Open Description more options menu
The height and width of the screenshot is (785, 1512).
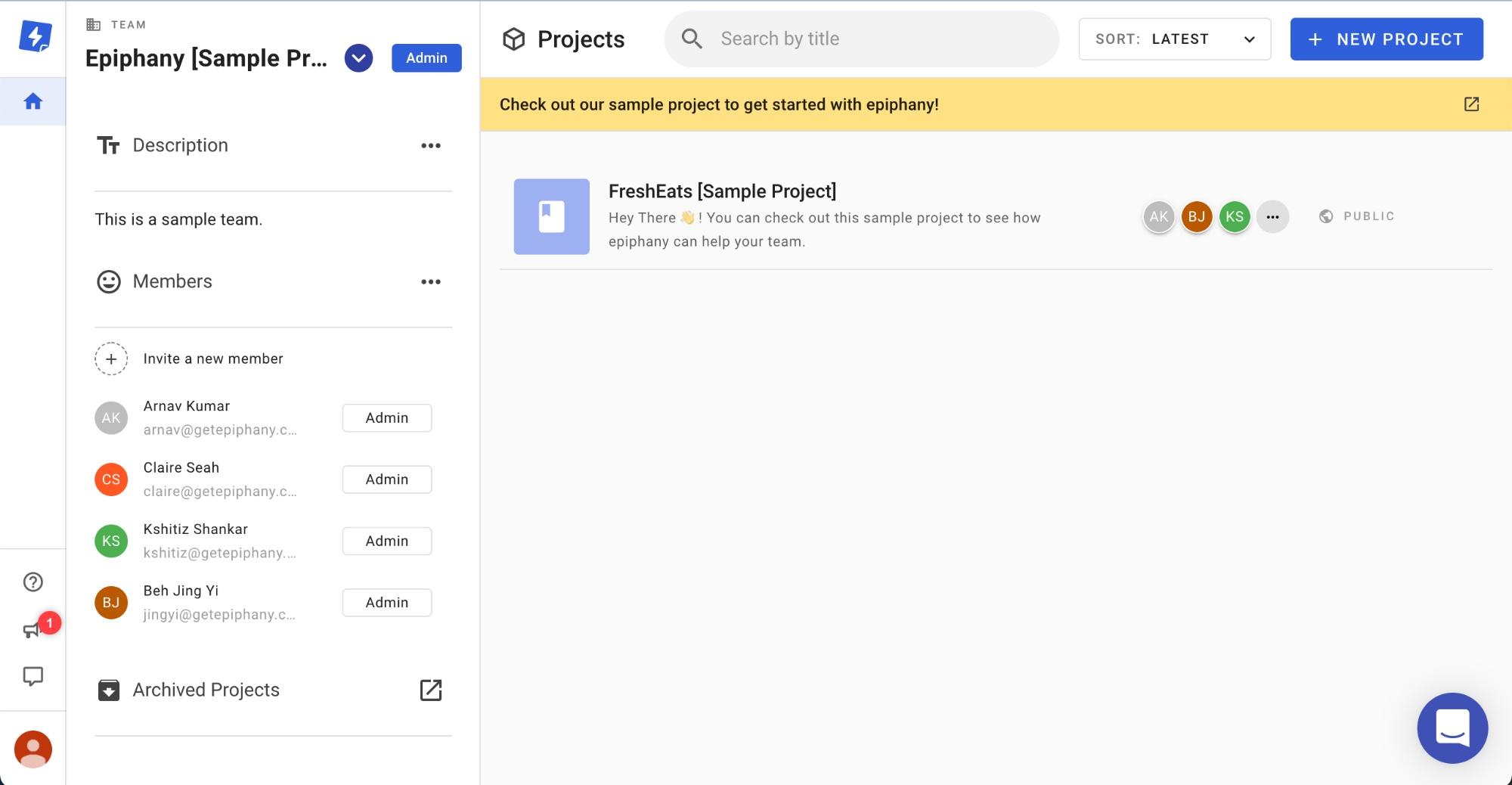point(431,145)
